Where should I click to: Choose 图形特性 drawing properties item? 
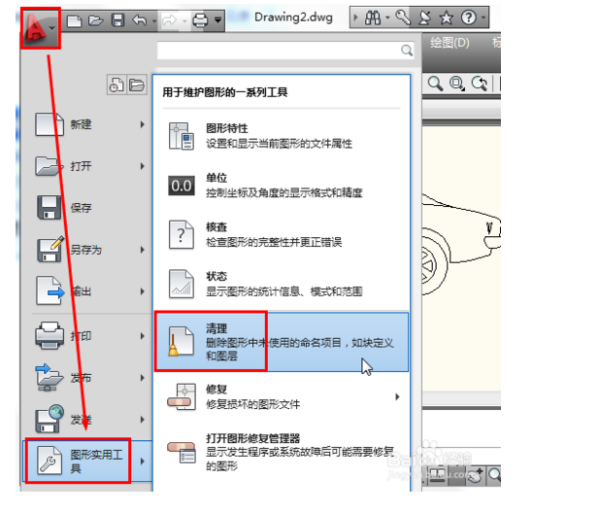coord(282,136)
